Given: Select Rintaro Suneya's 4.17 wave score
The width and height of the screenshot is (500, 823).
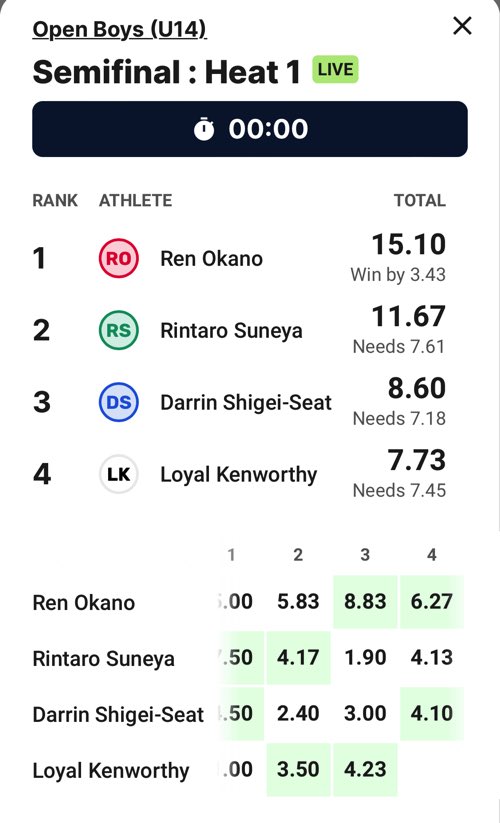Looking at the screenshot, I should [x=299, y=658].
